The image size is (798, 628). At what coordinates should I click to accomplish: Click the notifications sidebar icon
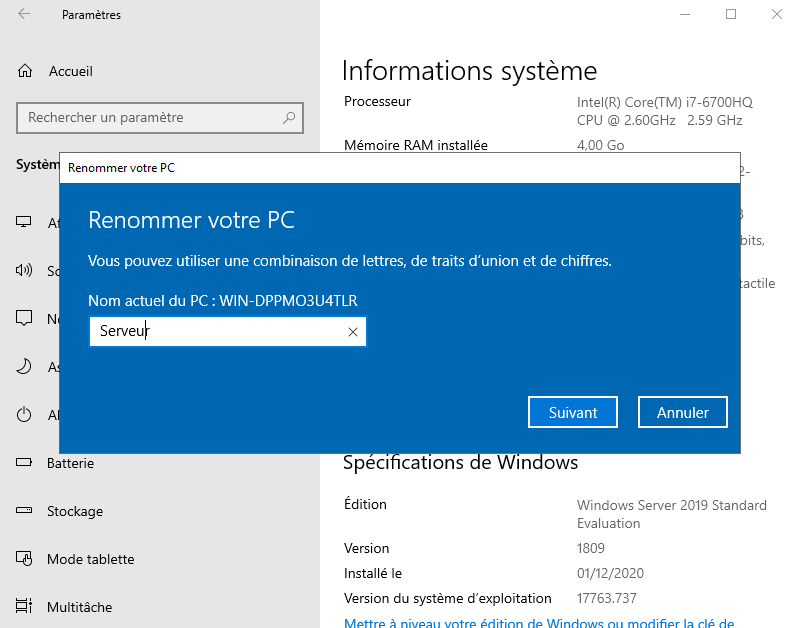coord(24,318)
